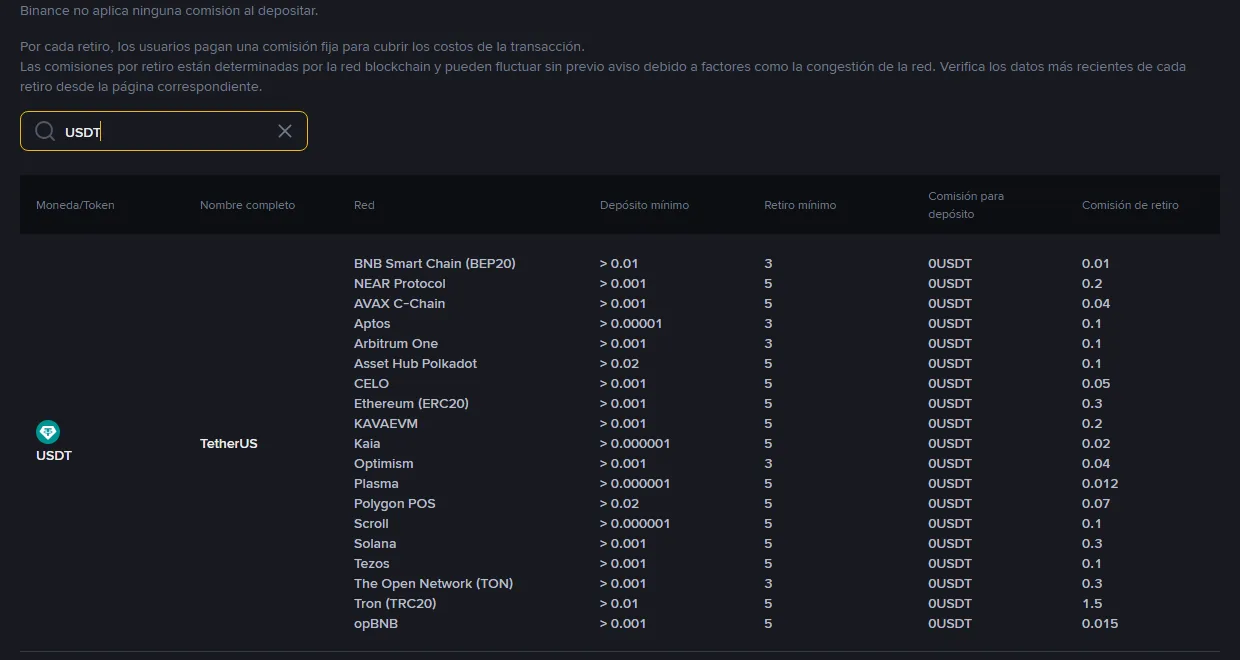
Task: Clear the USDT search text
Action: (285, 131)
